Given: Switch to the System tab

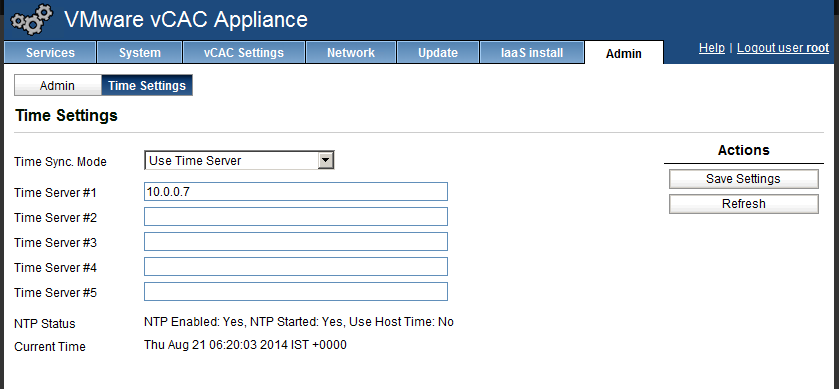Looking at the screenshot, I should pos(140,52).
